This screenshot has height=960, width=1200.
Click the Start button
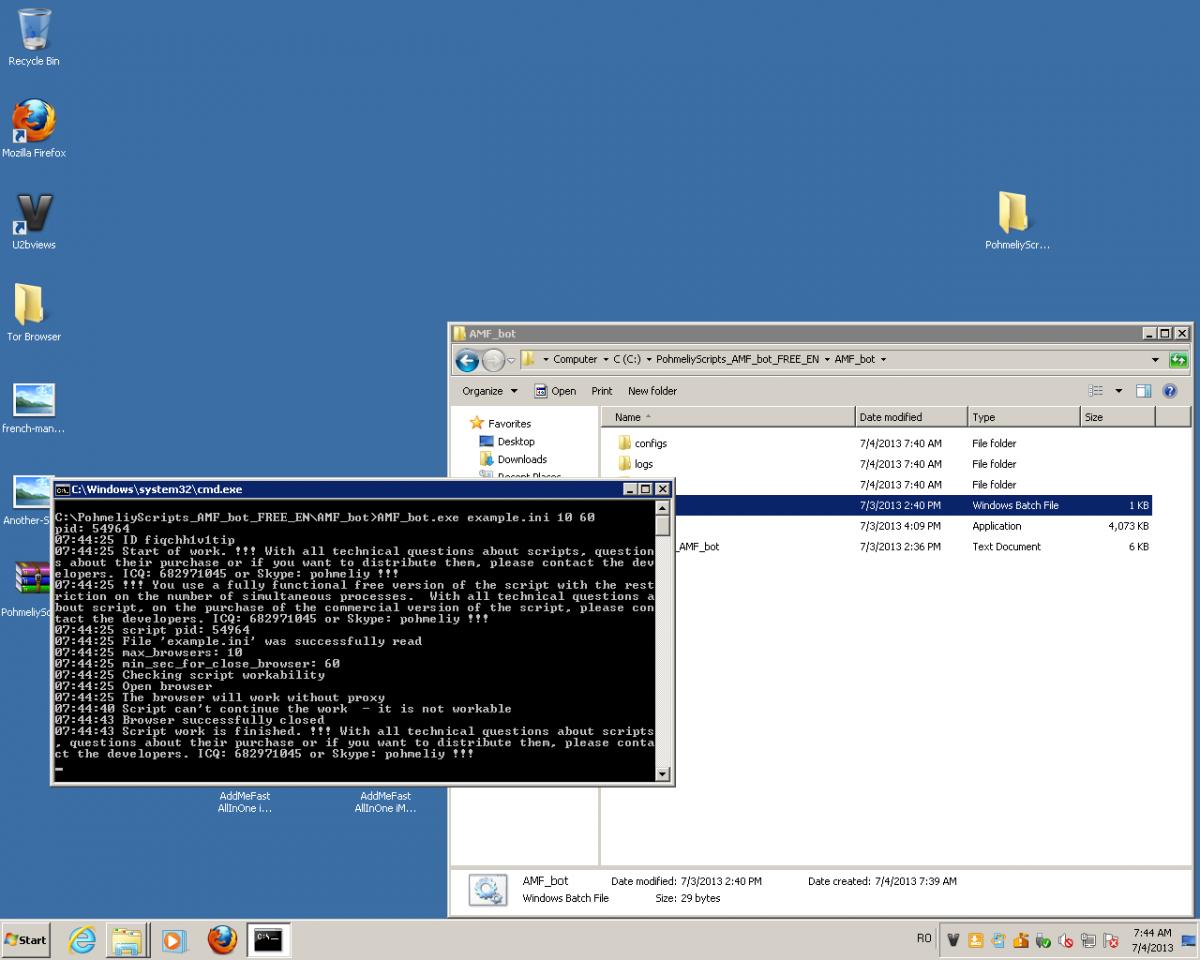26,940
